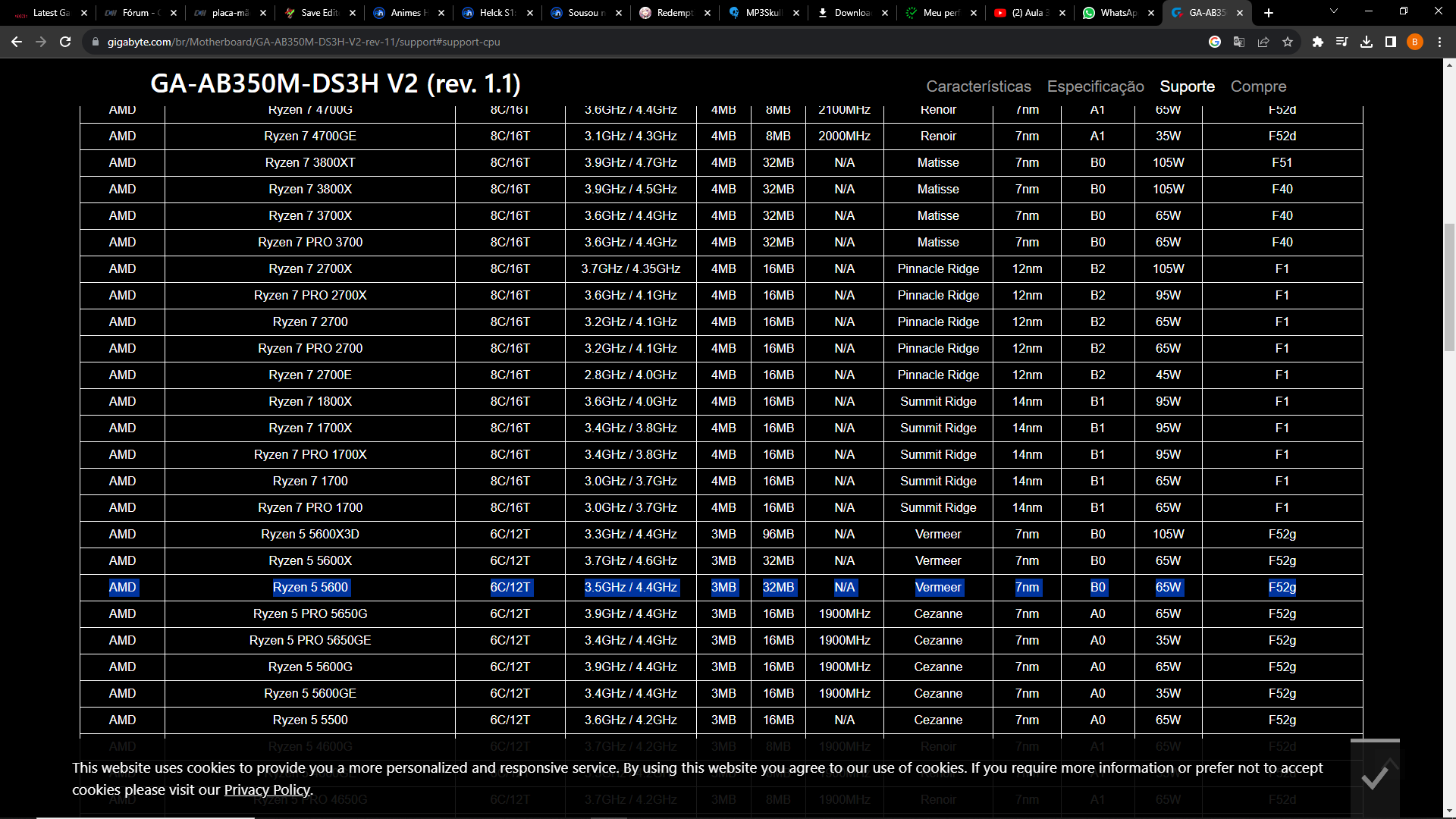The width and height of the screenshot is (1456, 819).
Task: Bookmark this page with star icon
Action: (x=1288, y=42)
